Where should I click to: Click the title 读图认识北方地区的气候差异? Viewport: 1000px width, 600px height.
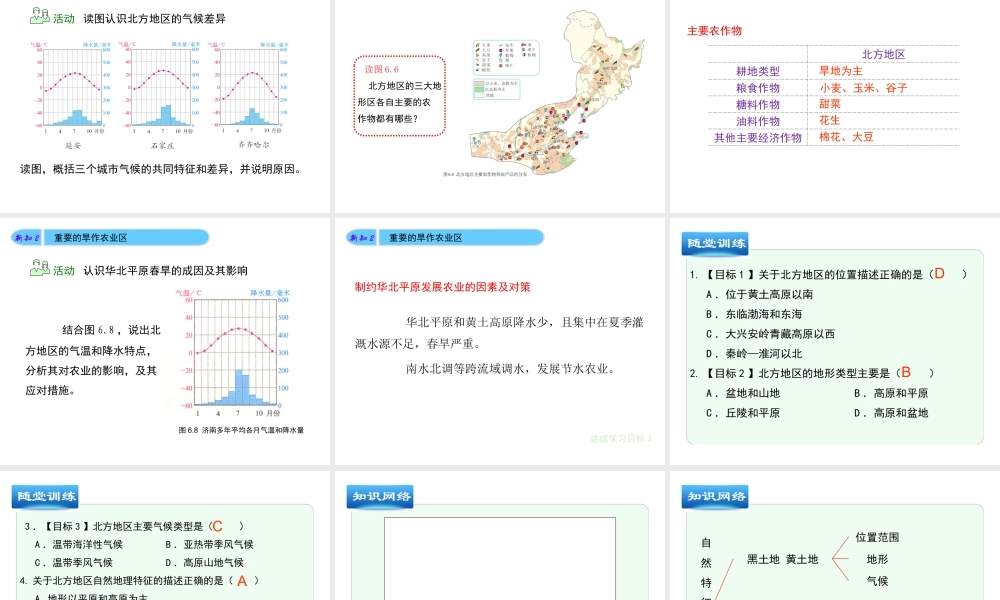click(154, 18)
